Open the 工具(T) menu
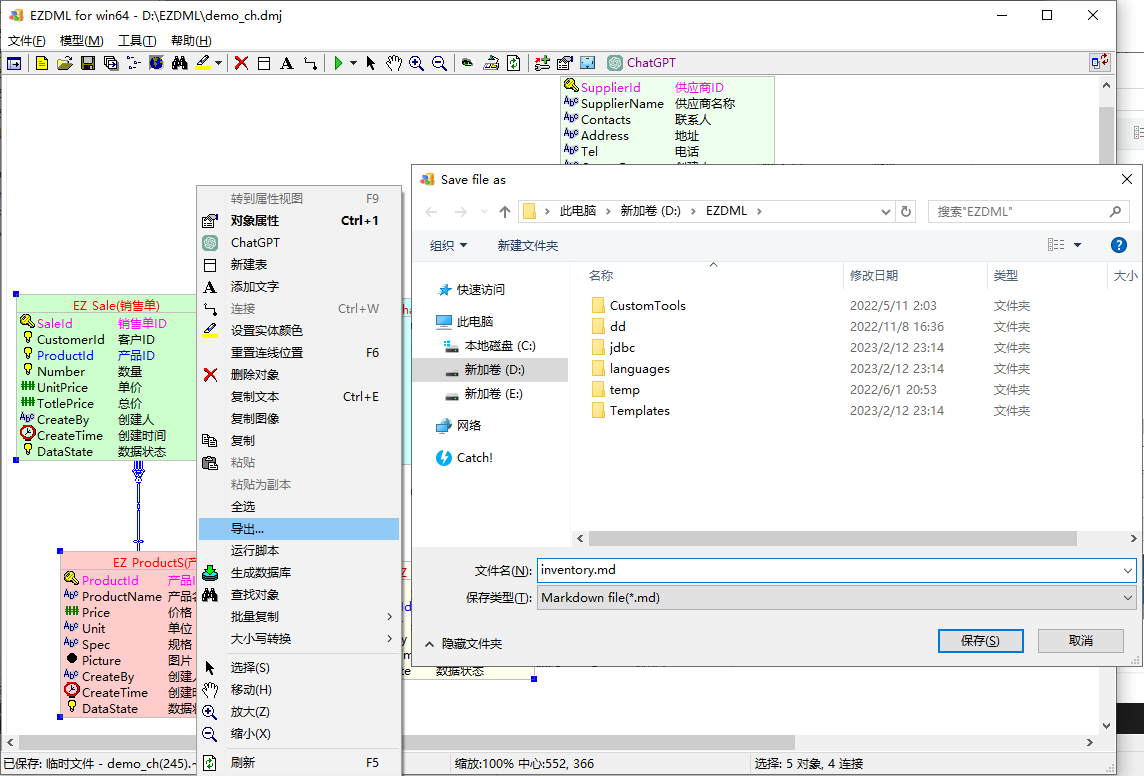1144x776 pixels. point(137,41)
